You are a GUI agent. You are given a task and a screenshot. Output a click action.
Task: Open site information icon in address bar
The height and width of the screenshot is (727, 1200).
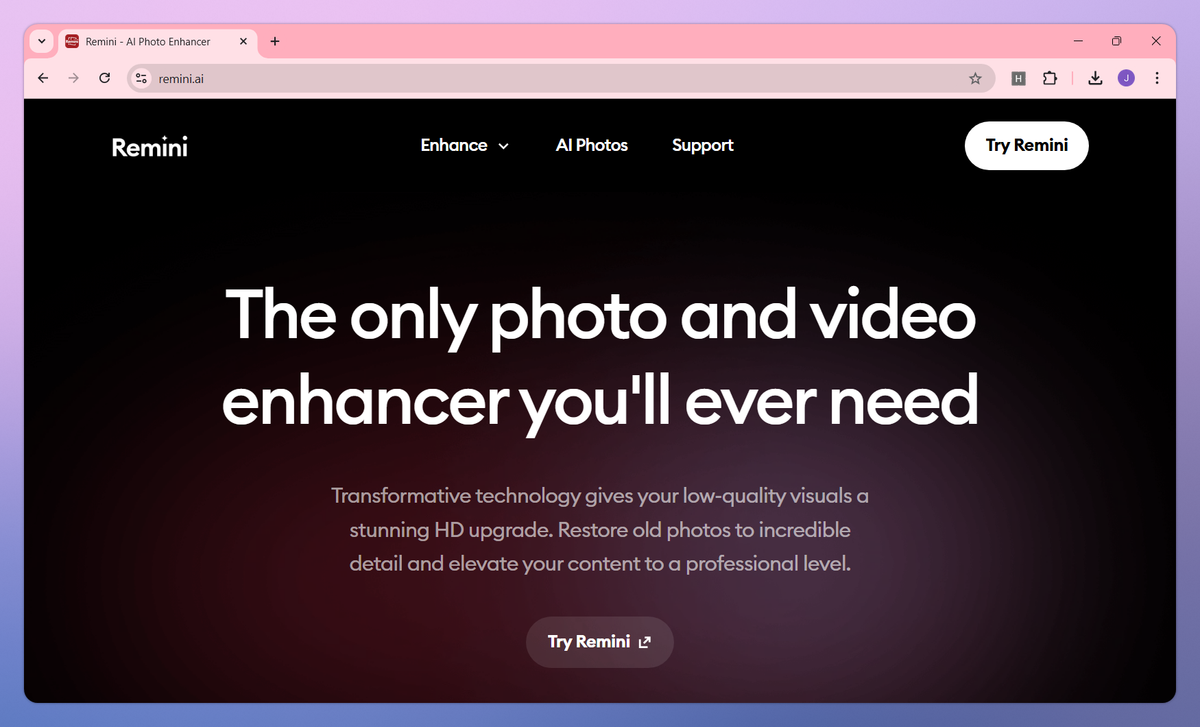(141, 78)
